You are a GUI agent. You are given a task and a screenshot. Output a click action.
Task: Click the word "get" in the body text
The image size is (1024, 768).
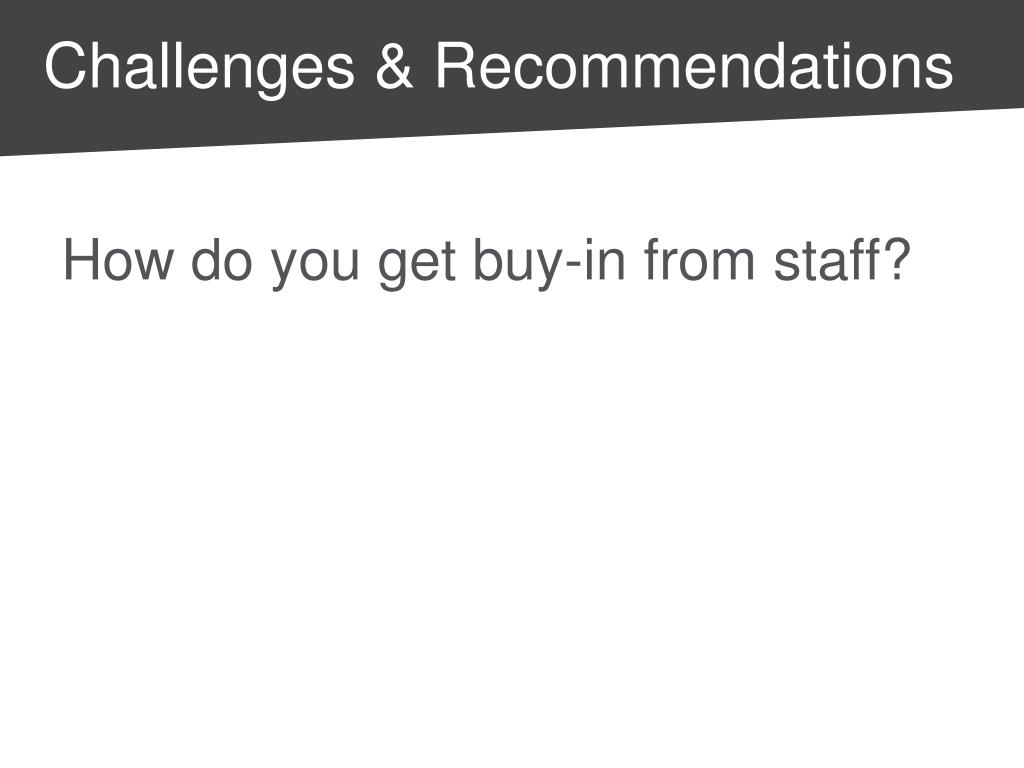(417, 264)
